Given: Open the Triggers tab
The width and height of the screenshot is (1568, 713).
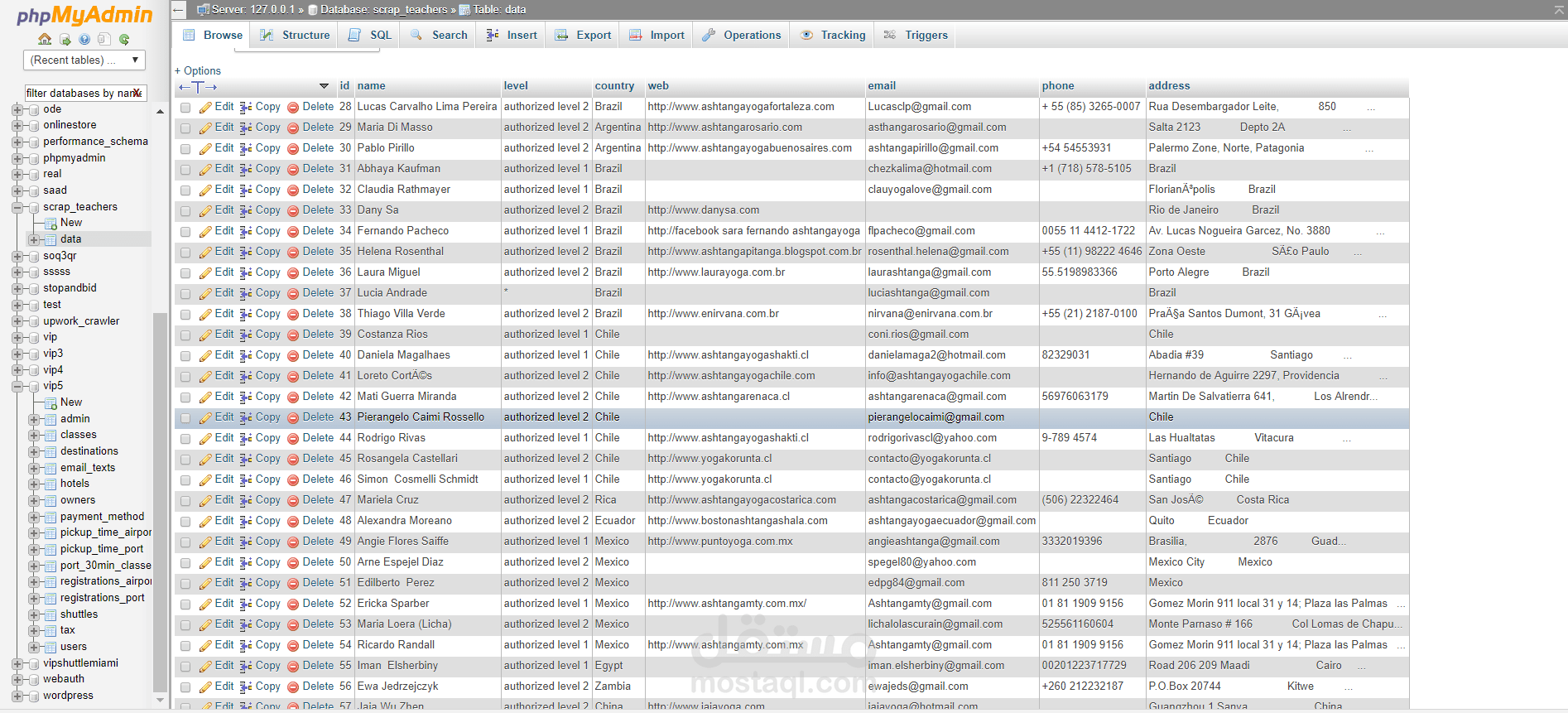Looking at the screenshot, I should 916,35.
